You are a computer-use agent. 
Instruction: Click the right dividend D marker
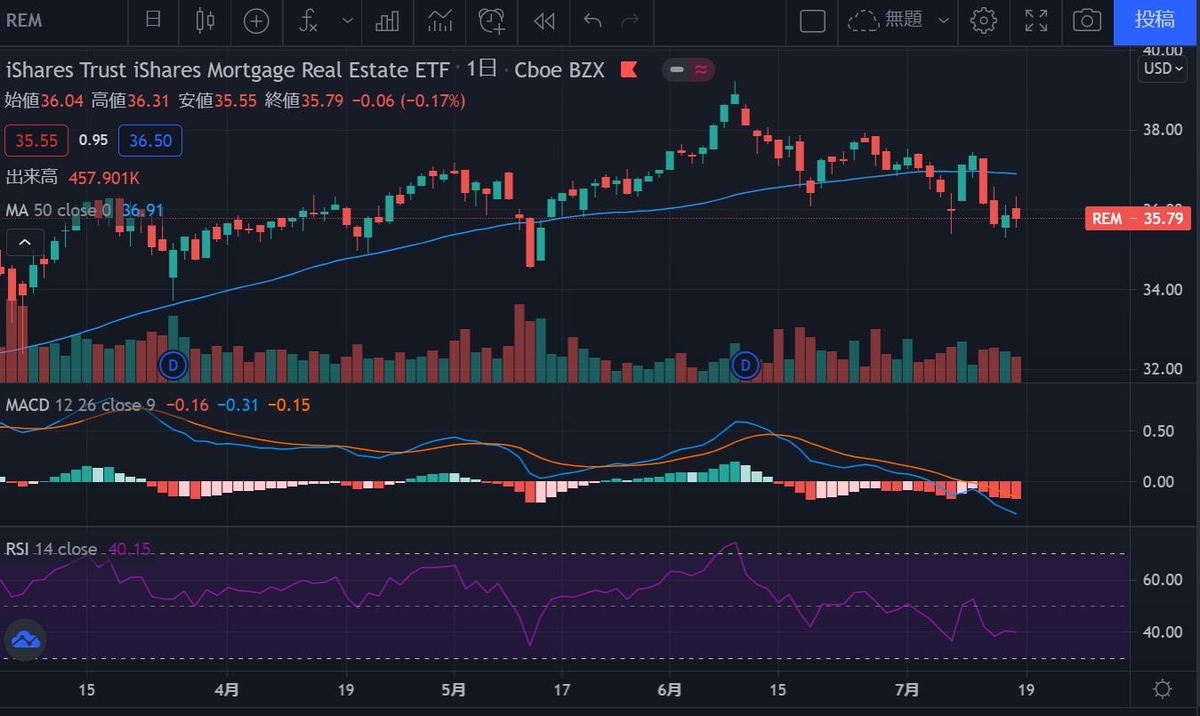745,365
